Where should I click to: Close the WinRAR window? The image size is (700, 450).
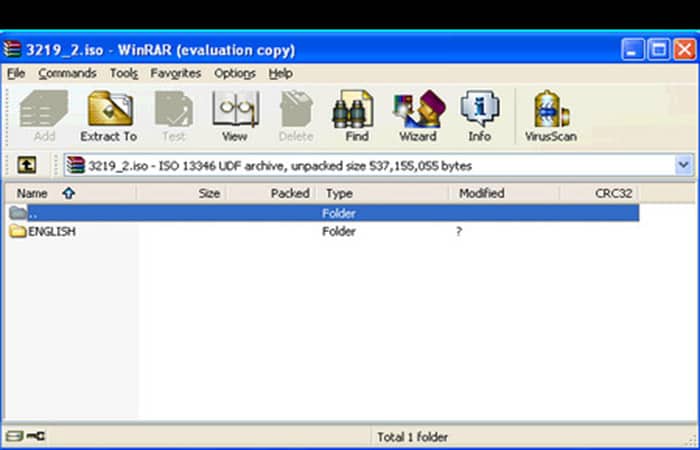click(x=685, y=50)
